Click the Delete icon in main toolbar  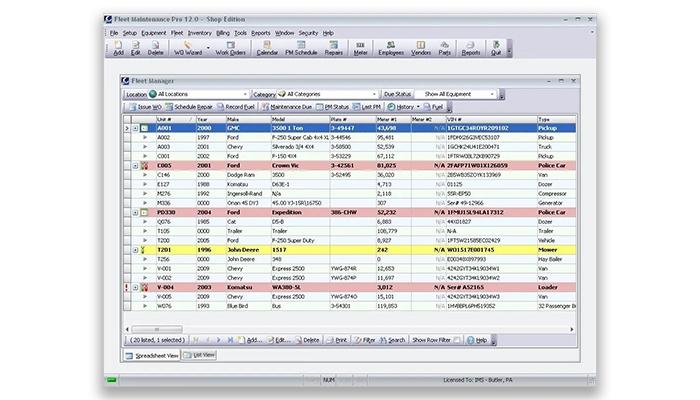point(155,48)
